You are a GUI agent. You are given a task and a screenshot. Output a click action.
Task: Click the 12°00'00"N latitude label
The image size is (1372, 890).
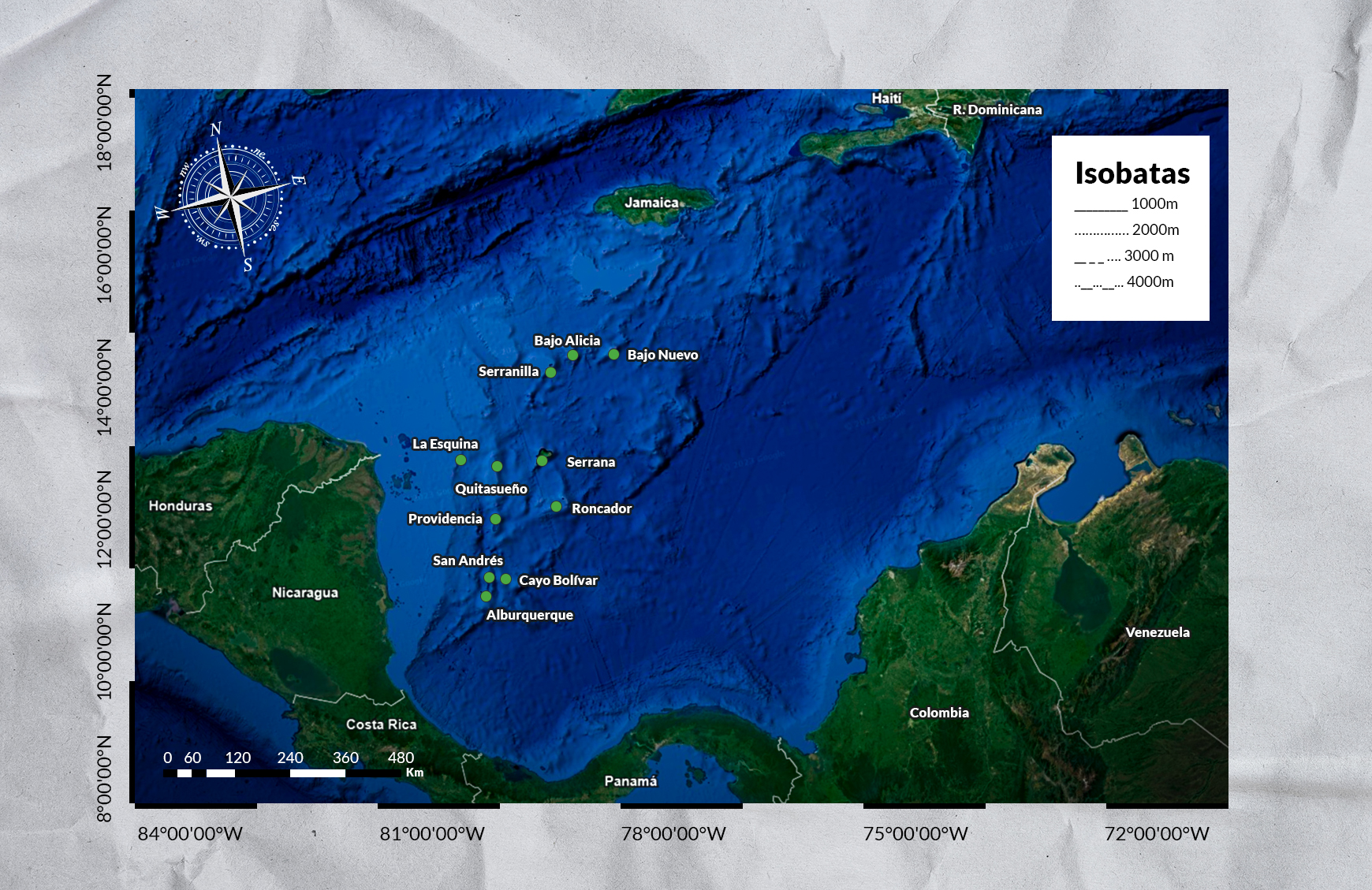(x=104, y=519)
